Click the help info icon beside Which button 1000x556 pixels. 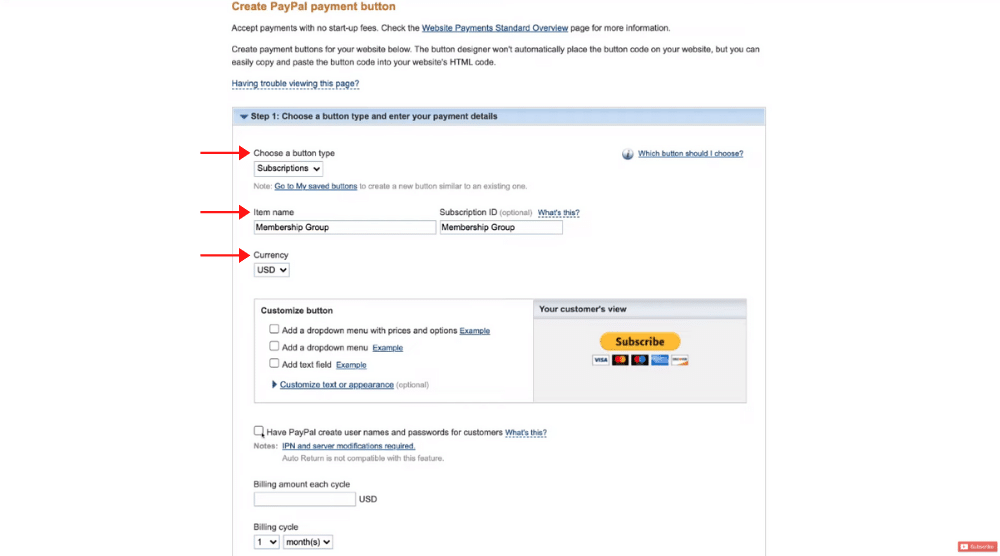628,154
